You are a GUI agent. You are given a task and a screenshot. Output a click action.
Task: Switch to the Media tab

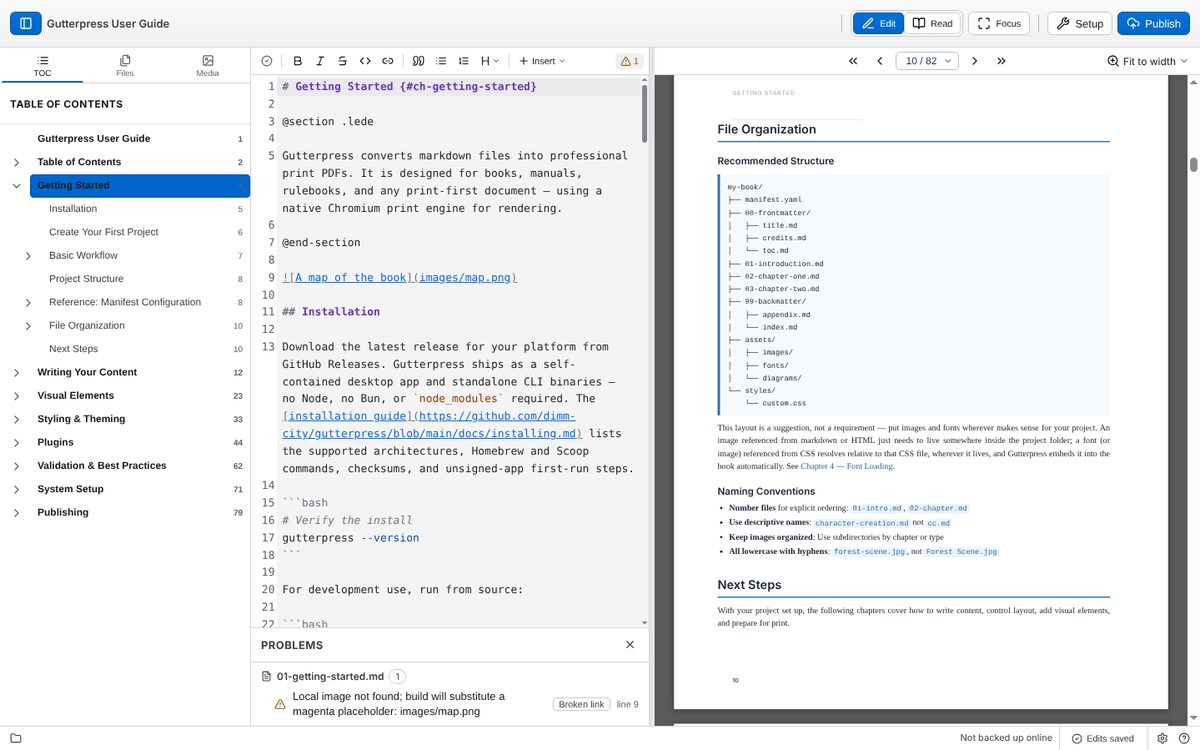pyautogui.click(x=208, y=66)
